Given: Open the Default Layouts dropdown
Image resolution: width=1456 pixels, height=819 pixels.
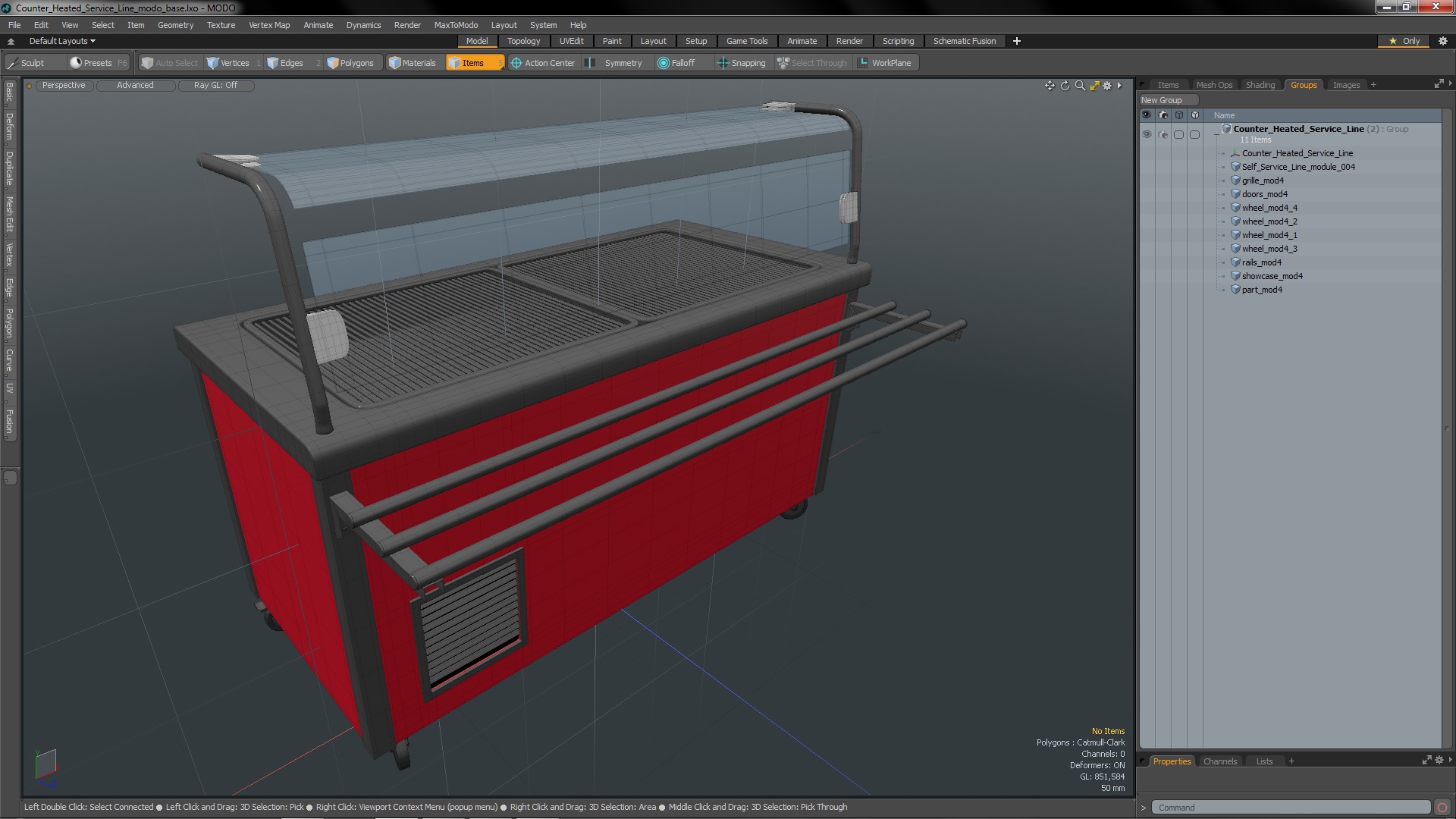Looking at the screenshot, I should point(62,41).
